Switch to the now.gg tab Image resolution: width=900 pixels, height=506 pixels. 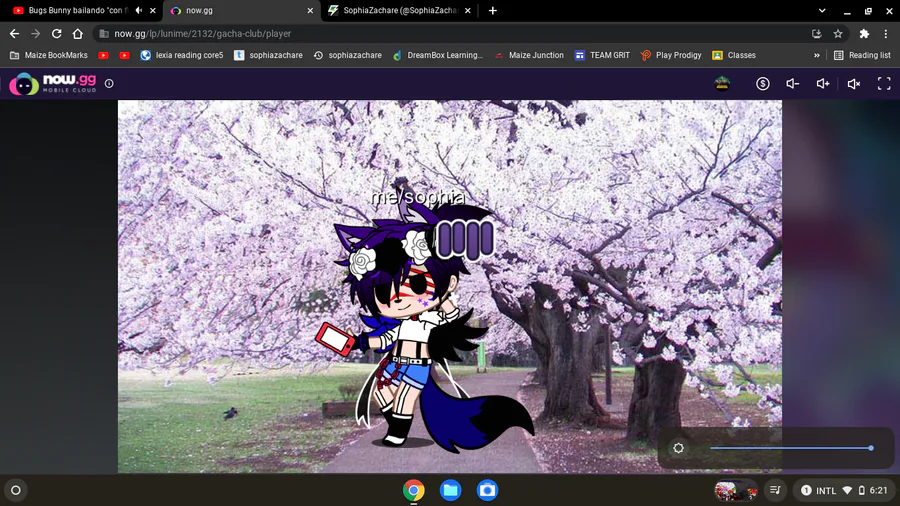[x=241, y=10]
